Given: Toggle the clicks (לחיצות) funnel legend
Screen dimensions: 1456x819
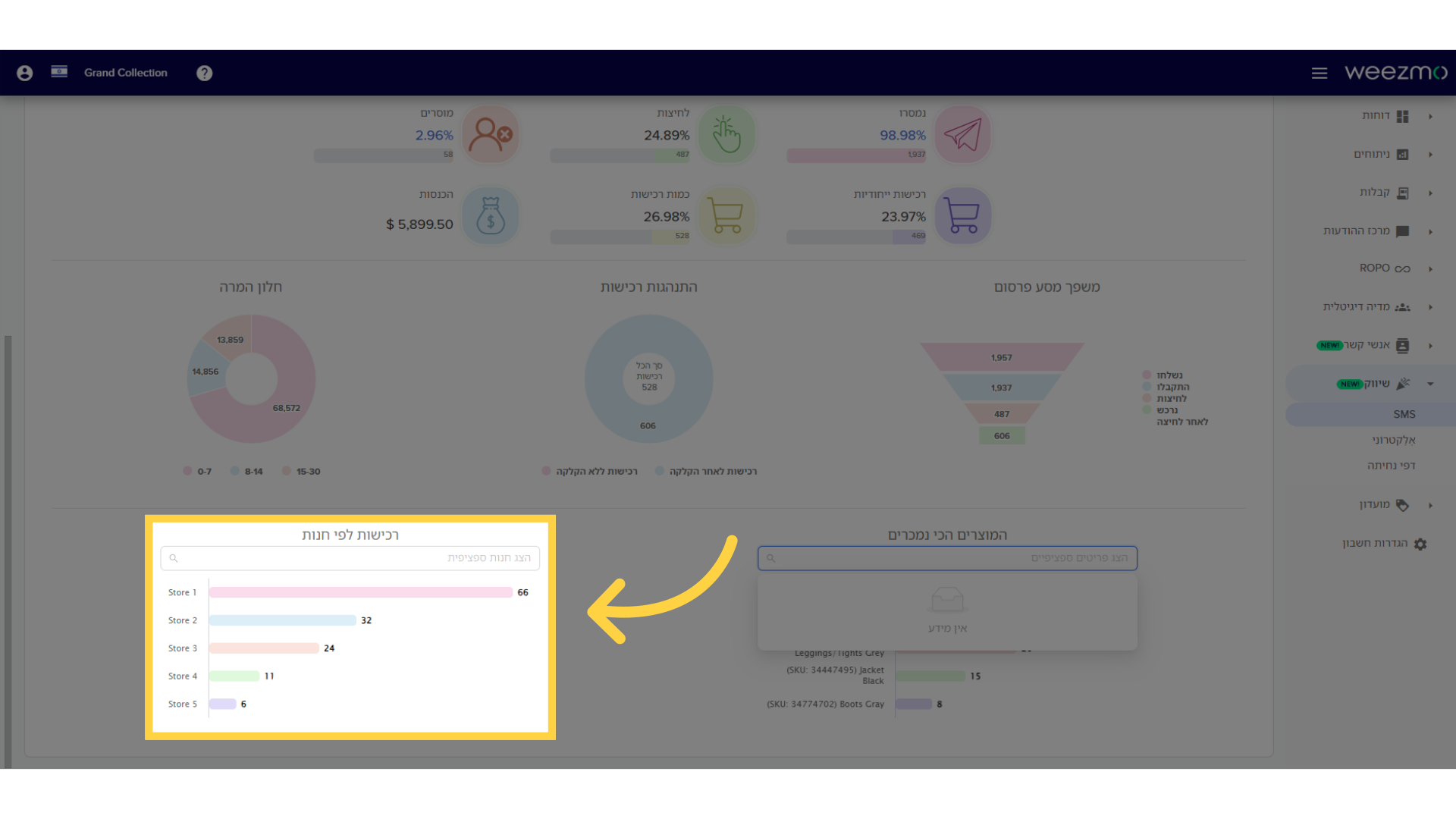Looking at the screenshot, I should [1165, 398].
